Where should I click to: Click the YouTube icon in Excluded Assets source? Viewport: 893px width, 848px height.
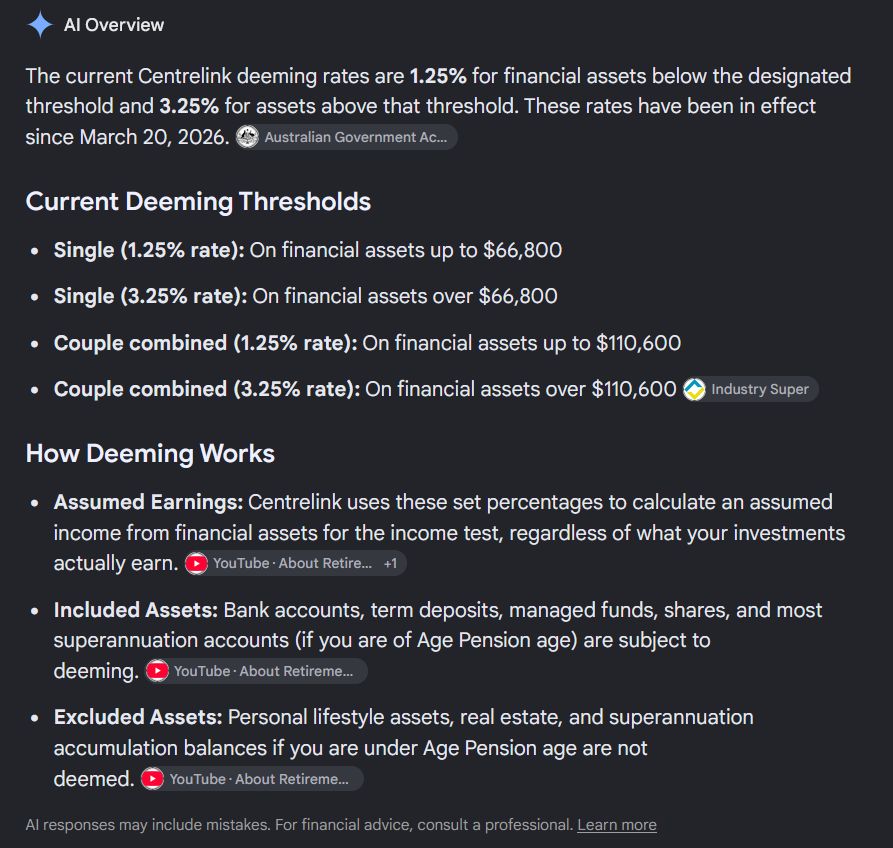click(153, 779)
